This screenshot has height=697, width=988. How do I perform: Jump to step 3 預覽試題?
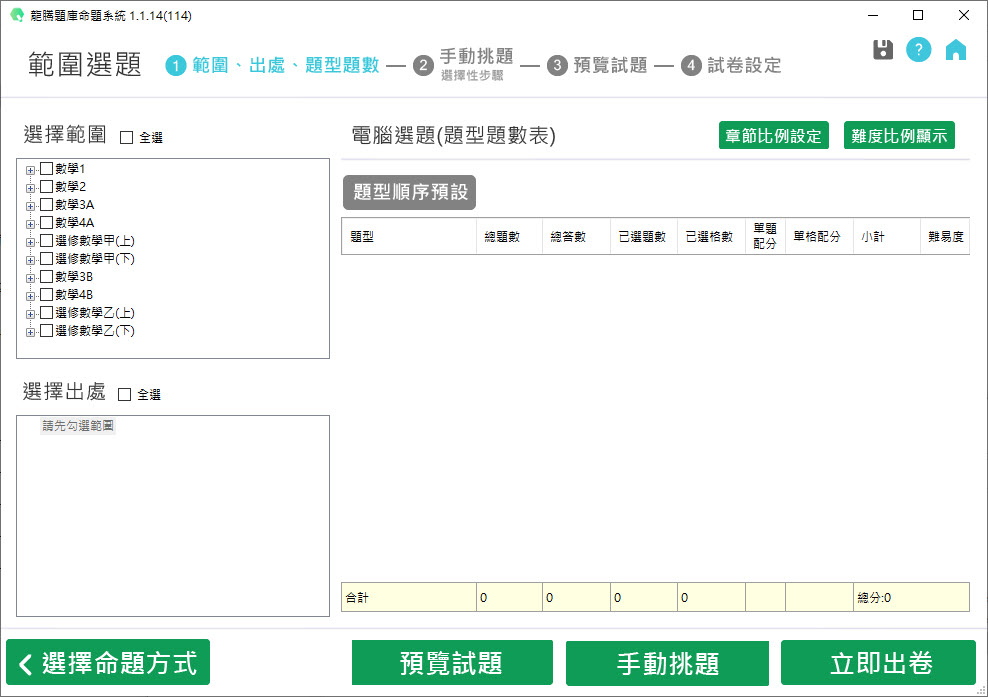click(x=598, y=66)
